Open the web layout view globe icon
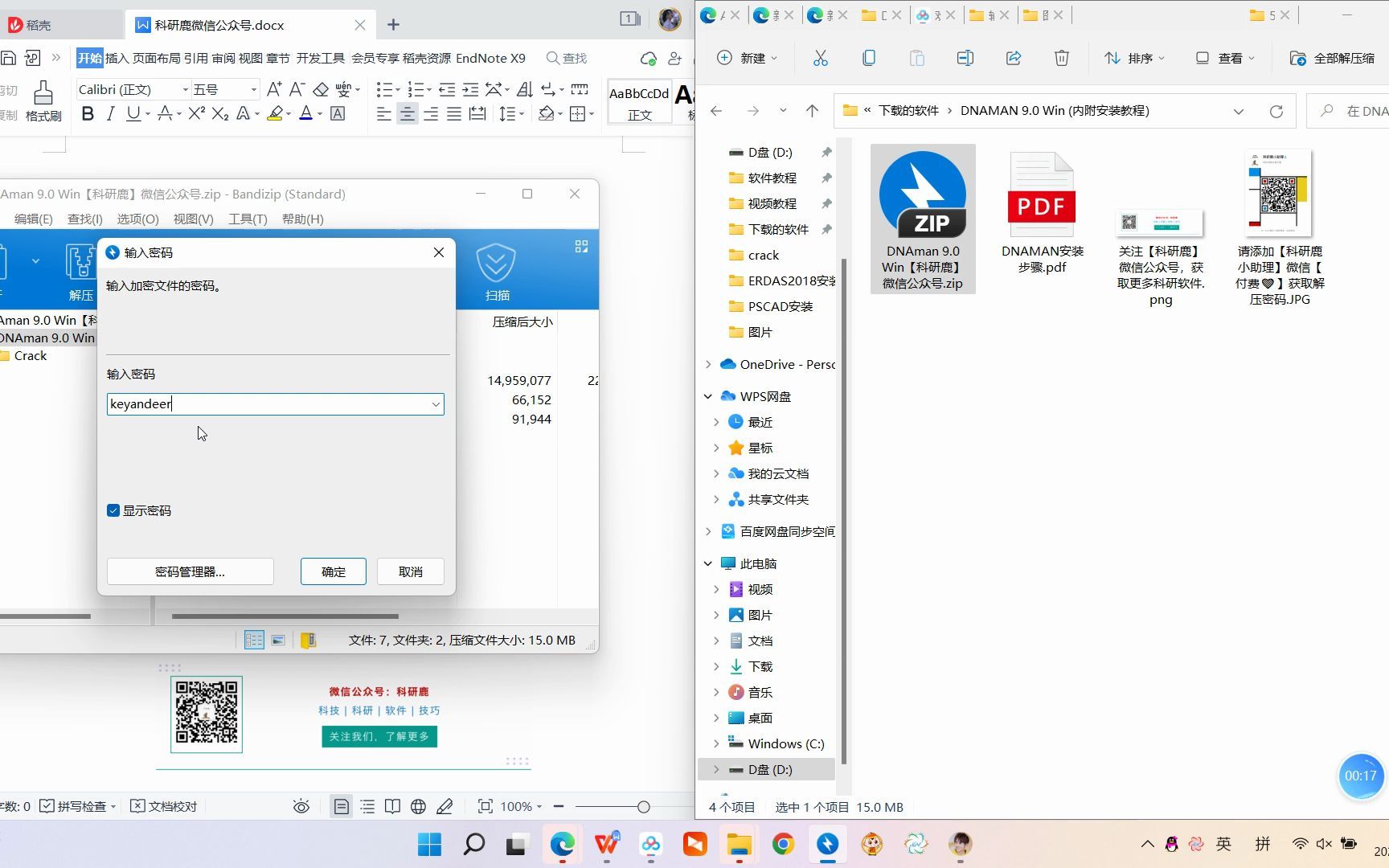Image resolution: width=1389 pixels, height=868 pixels. [x=418, y=806]
